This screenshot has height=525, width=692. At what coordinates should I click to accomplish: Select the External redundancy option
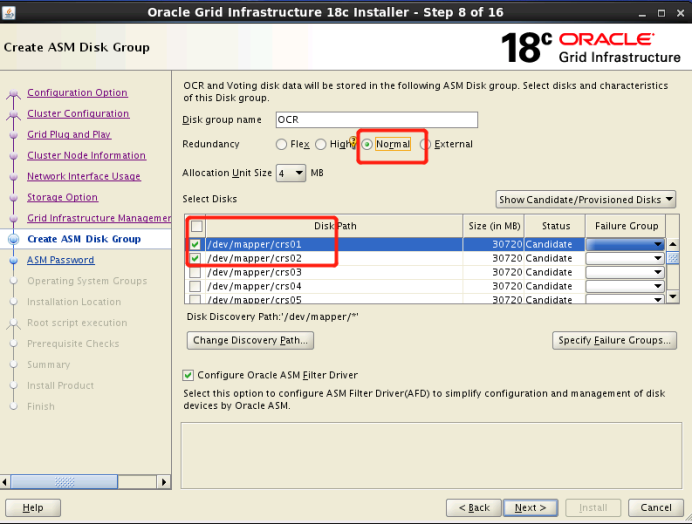coord(425,144)
